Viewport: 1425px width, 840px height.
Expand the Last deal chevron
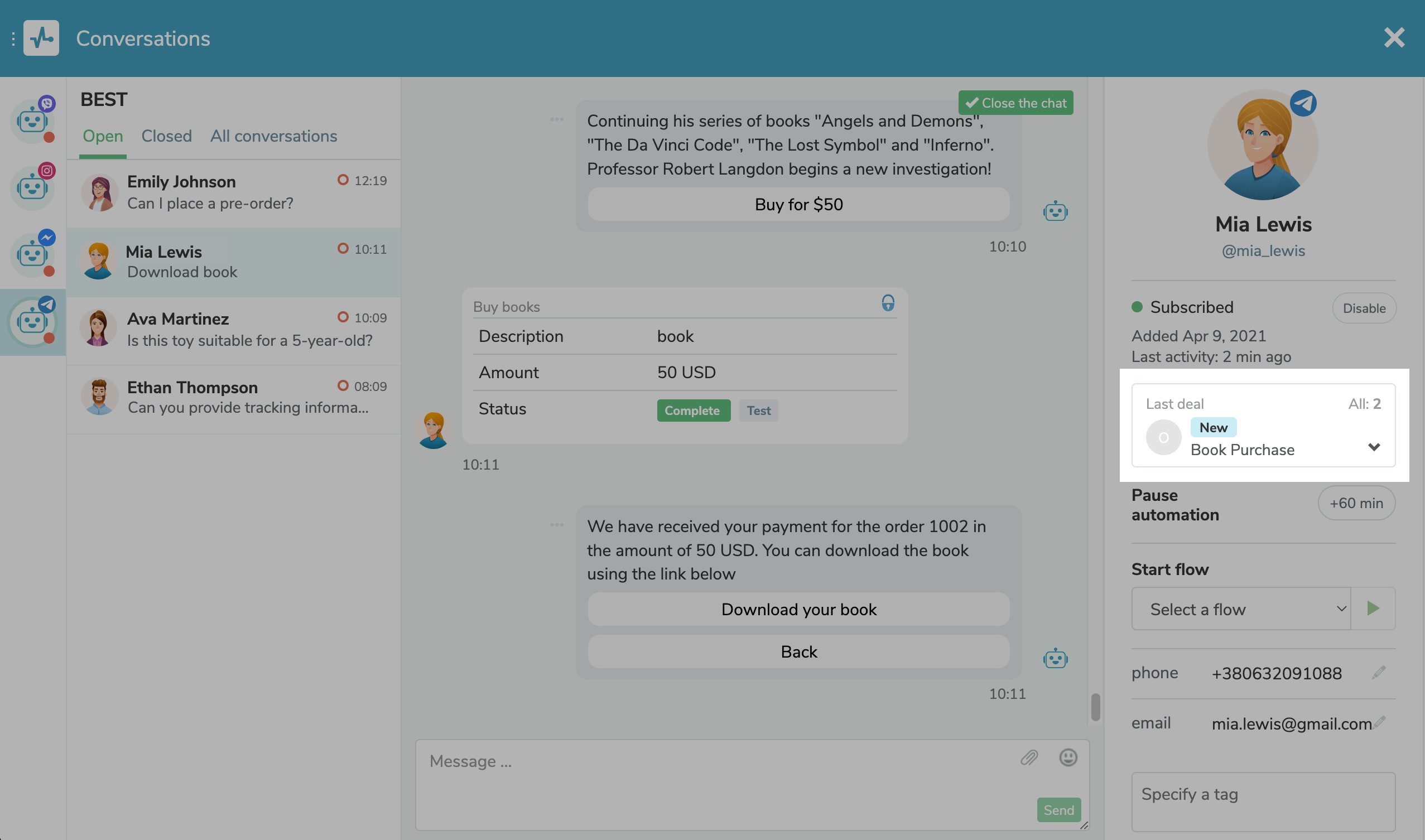(1374, 447)
